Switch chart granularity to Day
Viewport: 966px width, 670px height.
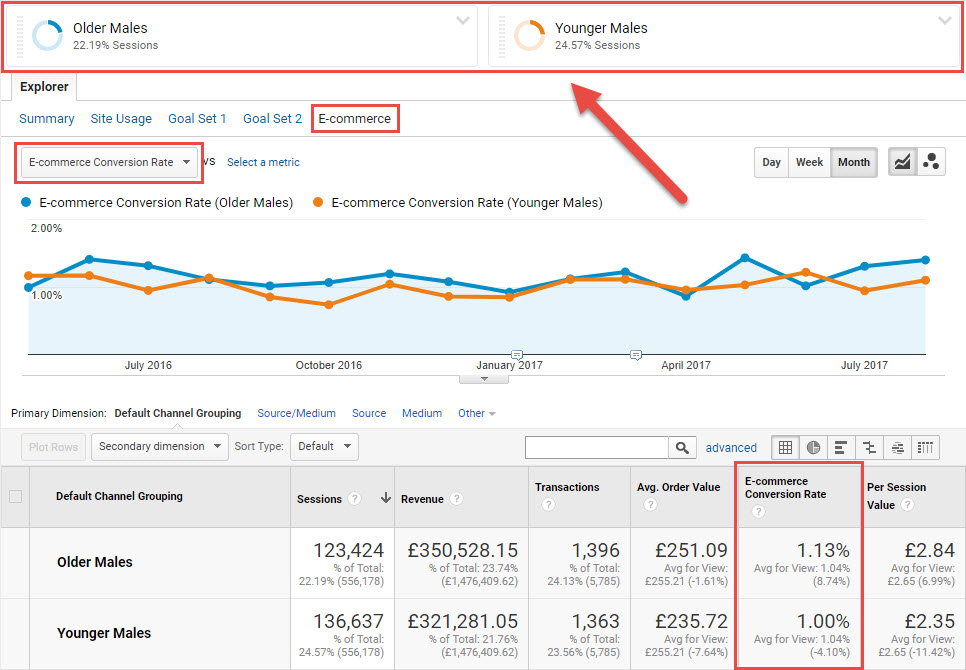click(771, 162)
